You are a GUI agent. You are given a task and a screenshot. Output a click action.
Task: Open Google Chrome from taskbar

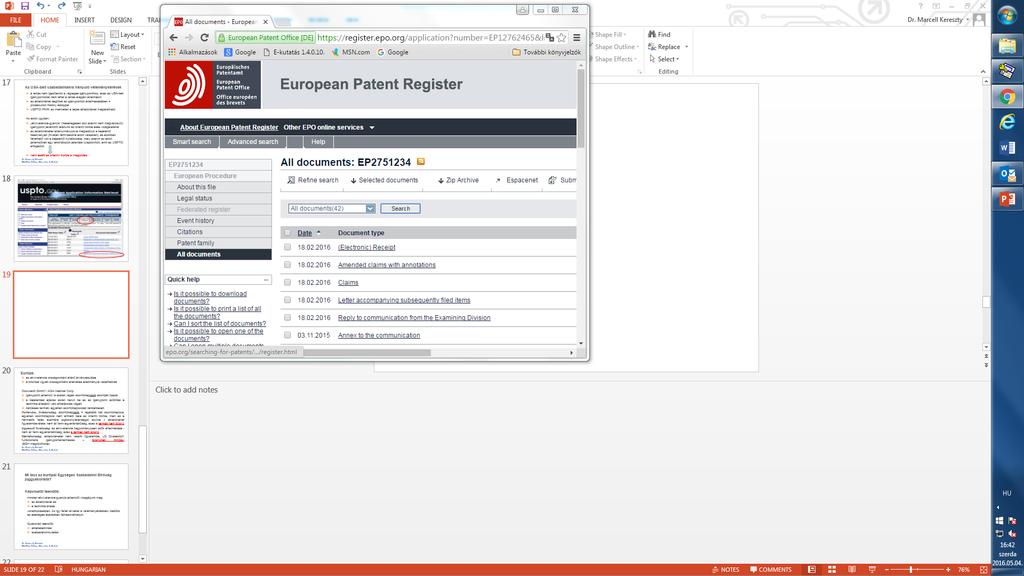click(x=1008, y=97)
